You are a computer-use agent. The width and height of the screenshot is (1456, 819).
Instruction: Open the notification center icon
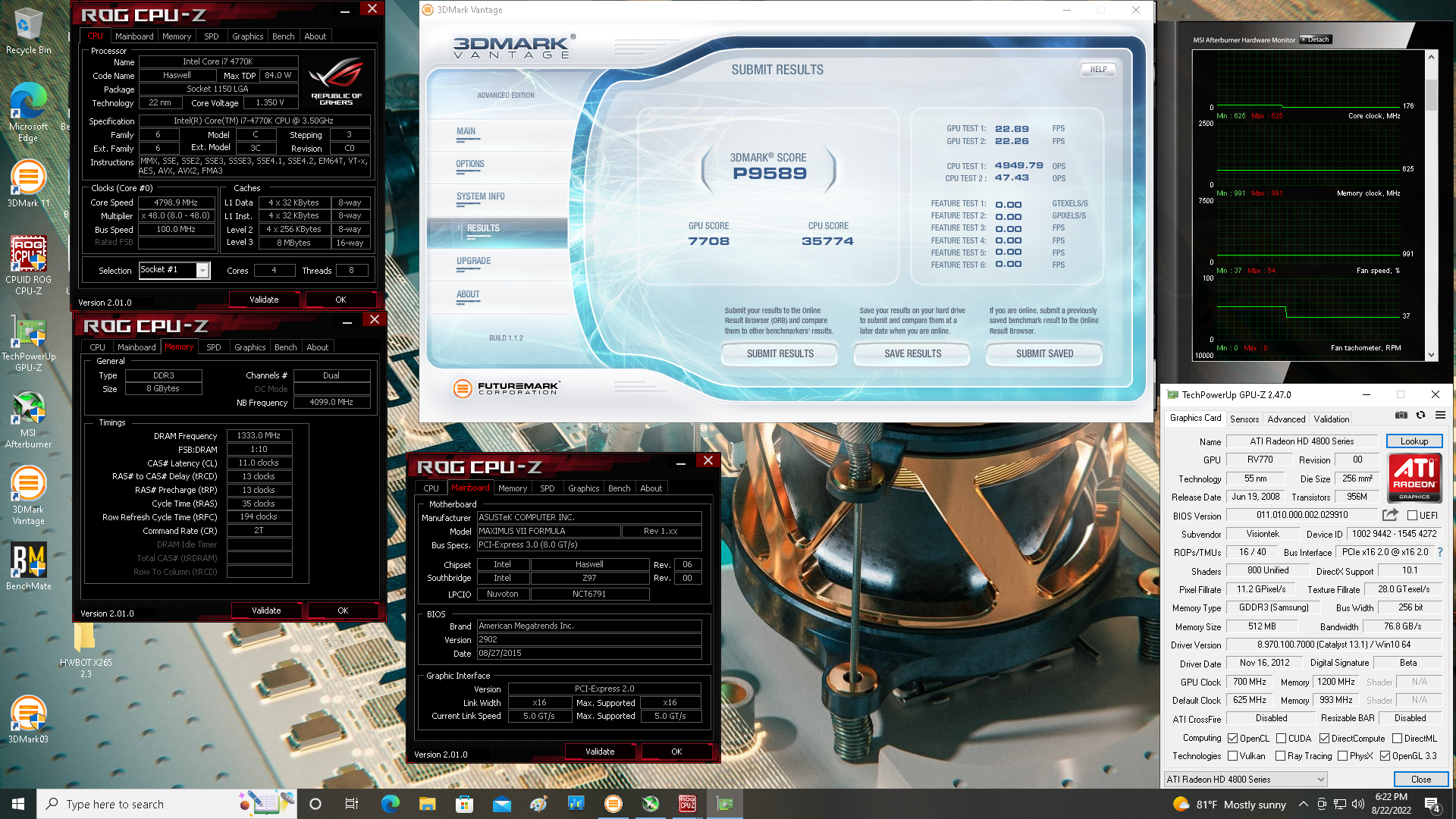(1432, 805)
